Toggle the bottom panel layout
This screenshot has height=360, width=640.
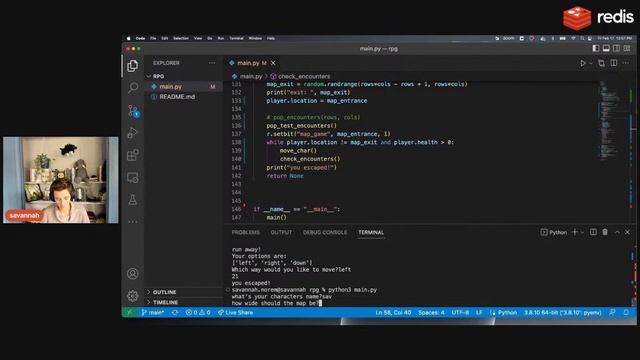click(x=606, y=49)
